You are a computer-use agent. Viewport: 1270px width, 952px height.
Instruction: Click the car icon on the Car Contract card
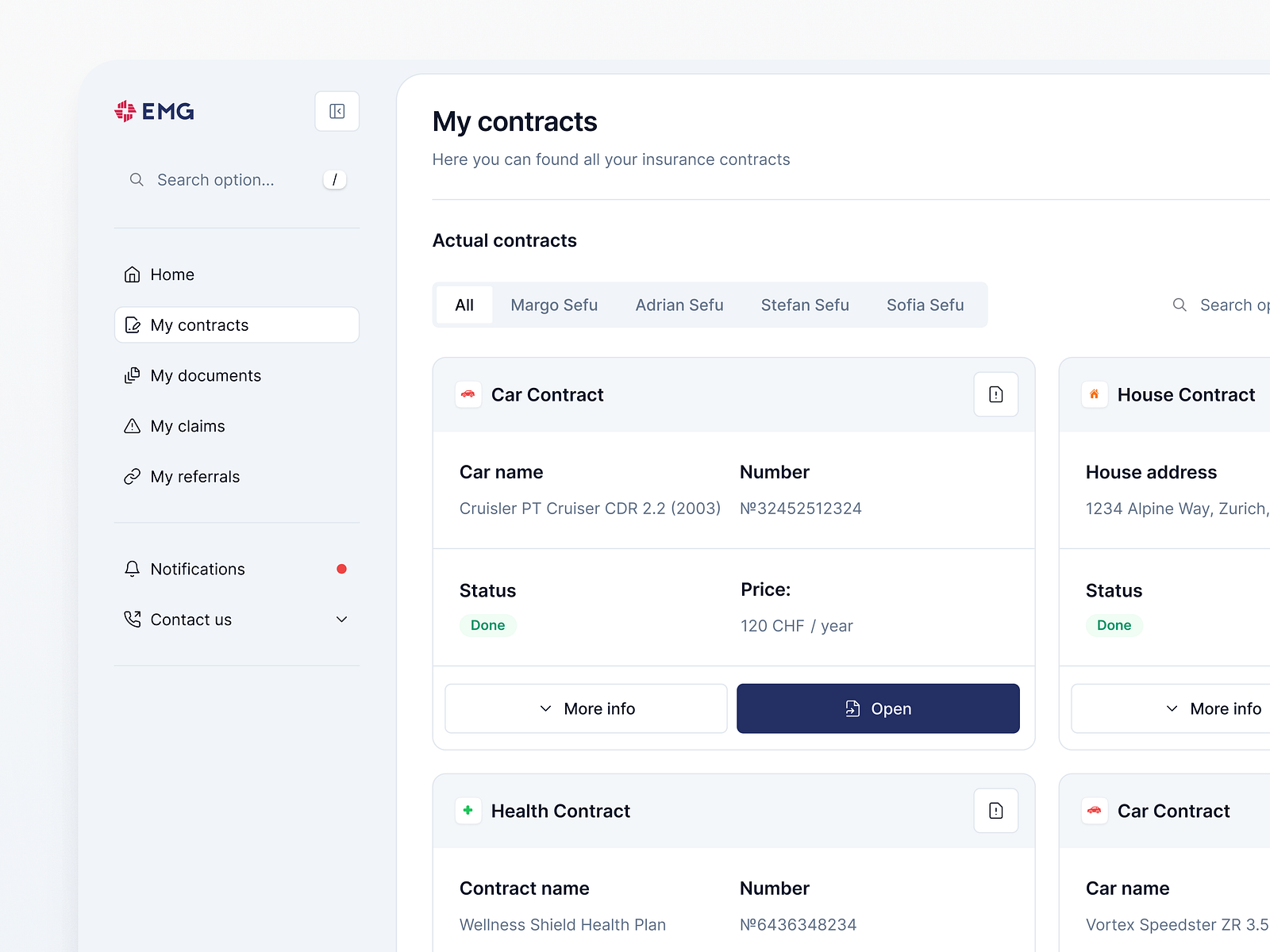468,394
